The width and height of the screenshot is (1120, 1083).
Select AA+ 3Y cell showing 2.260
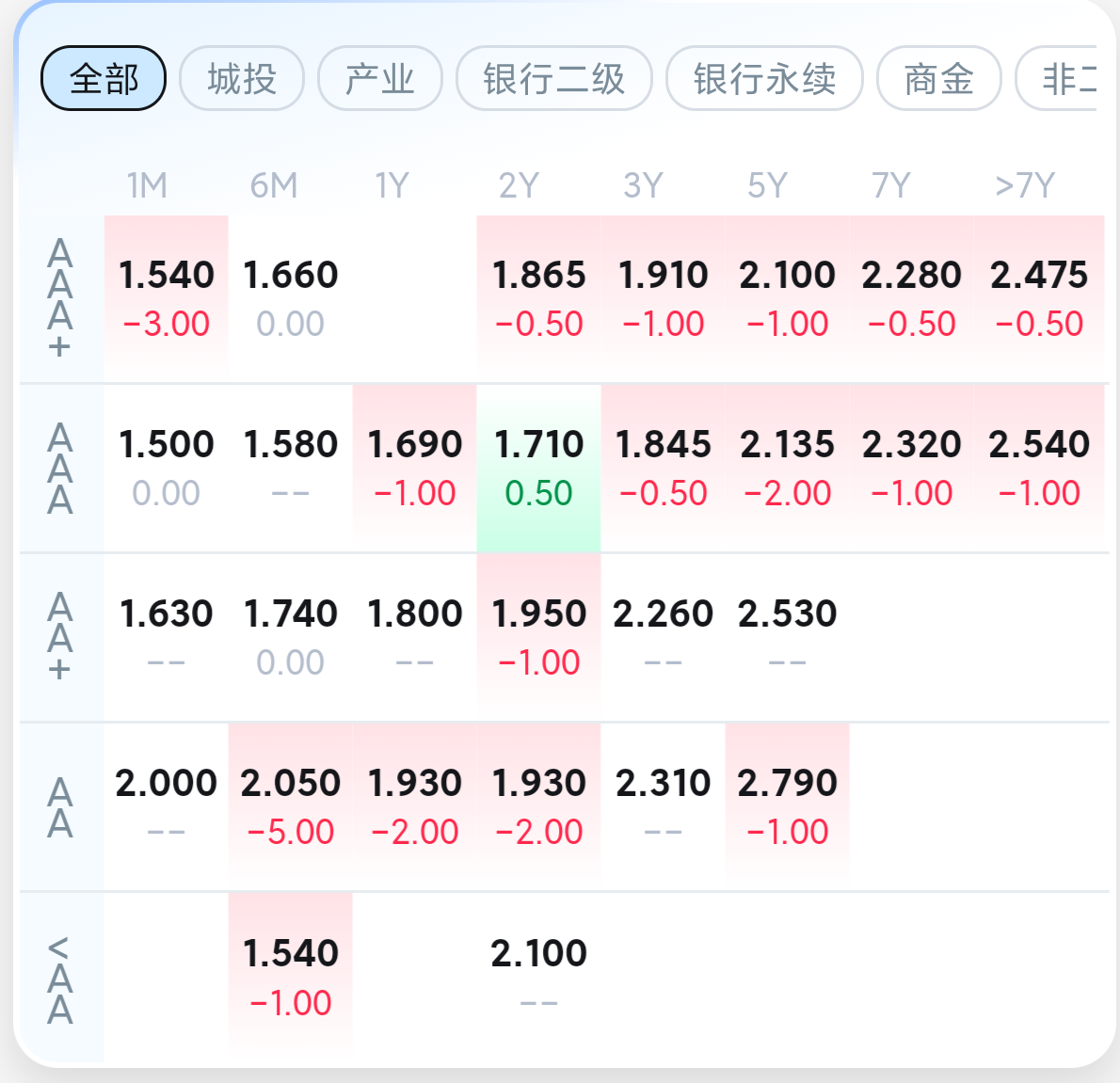[x=663, y=636]
